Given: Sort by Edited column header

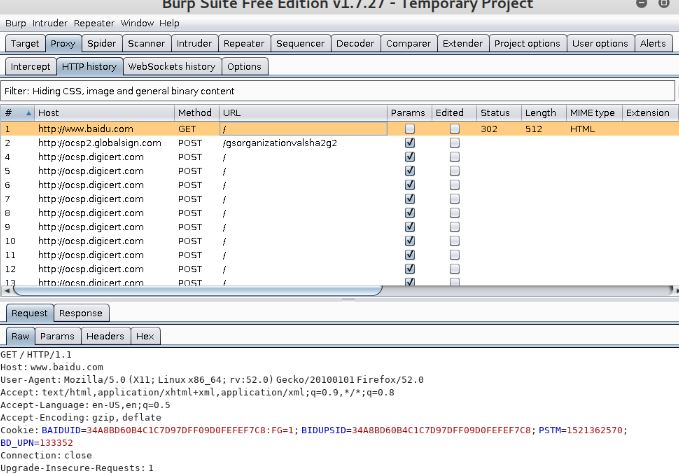Looking at the screenshot, I should pyautogui.click(x=454, y=113).
